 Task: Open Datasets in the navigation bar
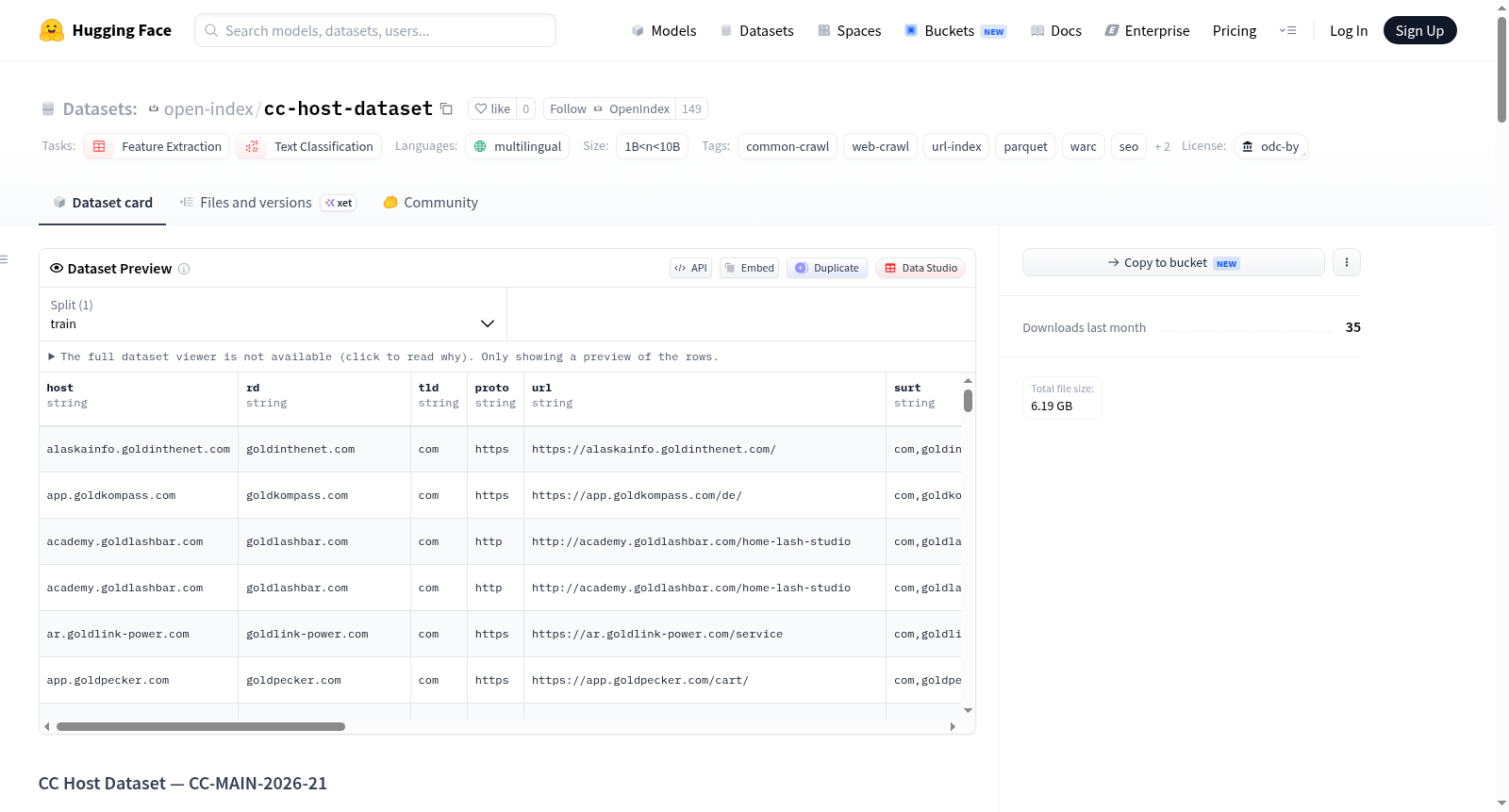pyautogui.click(x=756, y=30)
